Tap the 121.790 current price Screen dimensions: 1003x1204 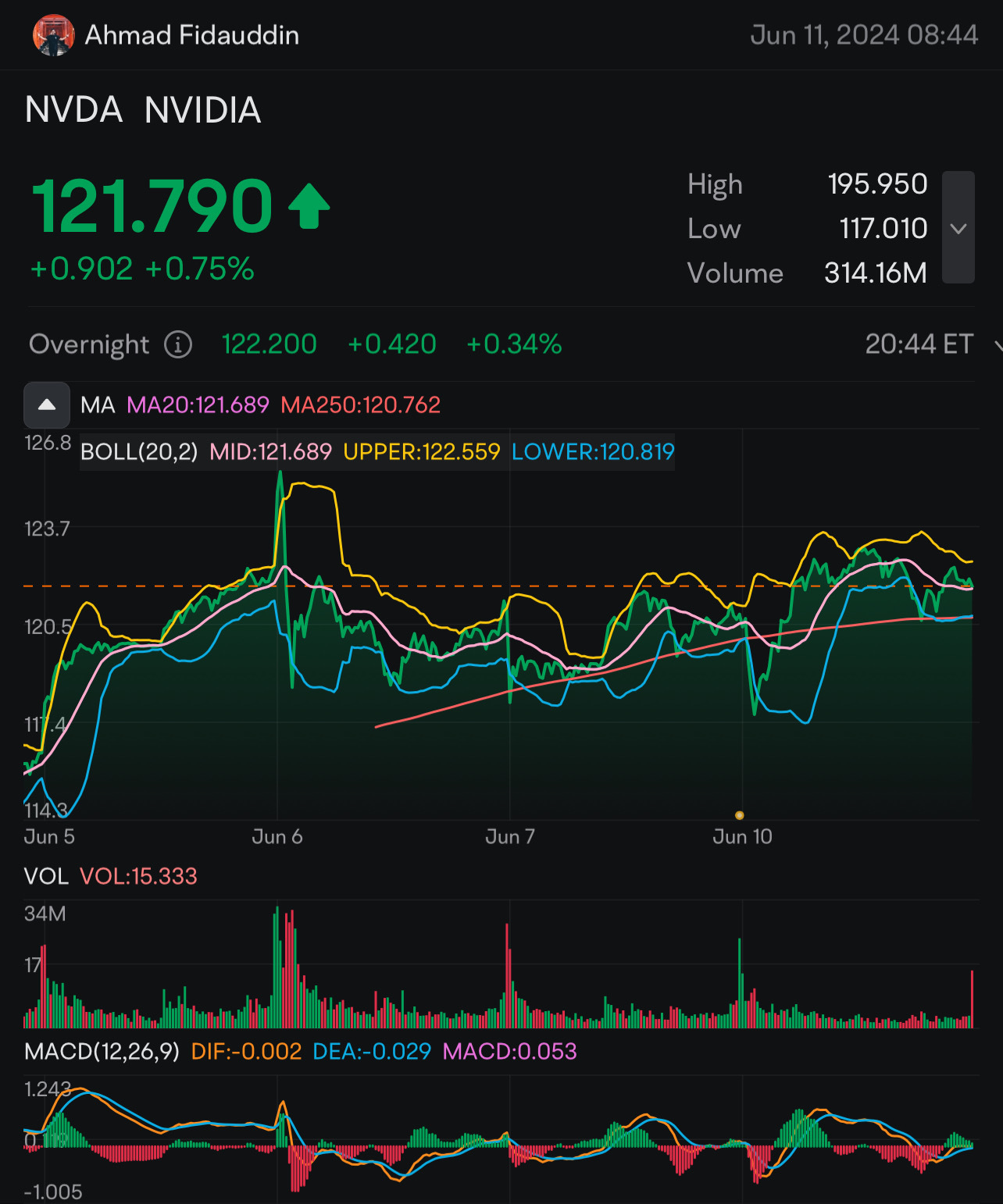click(152, 206)
